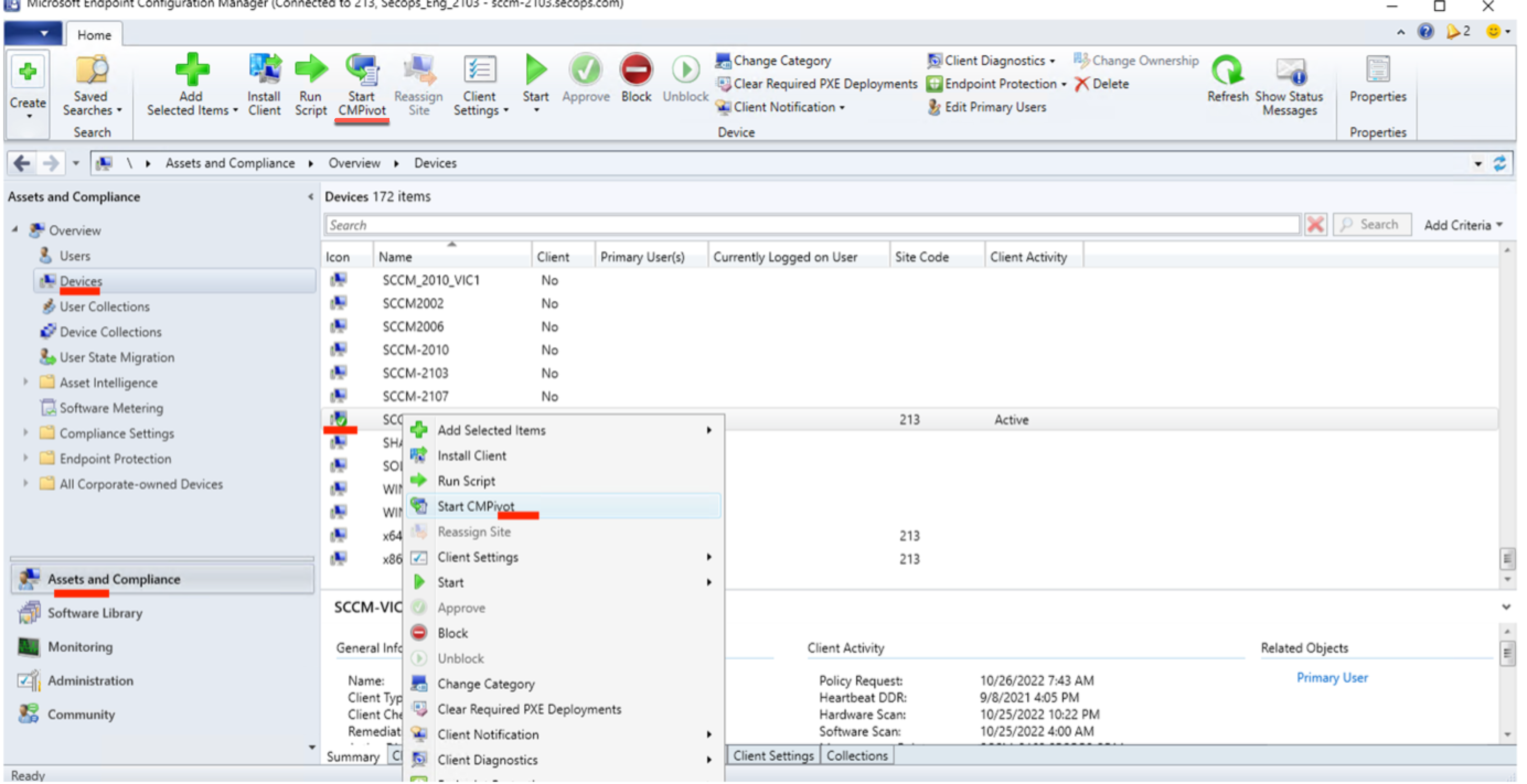Open the address bar history dropdown
The image size is (1527, 784).
(x=1478, y=164)
